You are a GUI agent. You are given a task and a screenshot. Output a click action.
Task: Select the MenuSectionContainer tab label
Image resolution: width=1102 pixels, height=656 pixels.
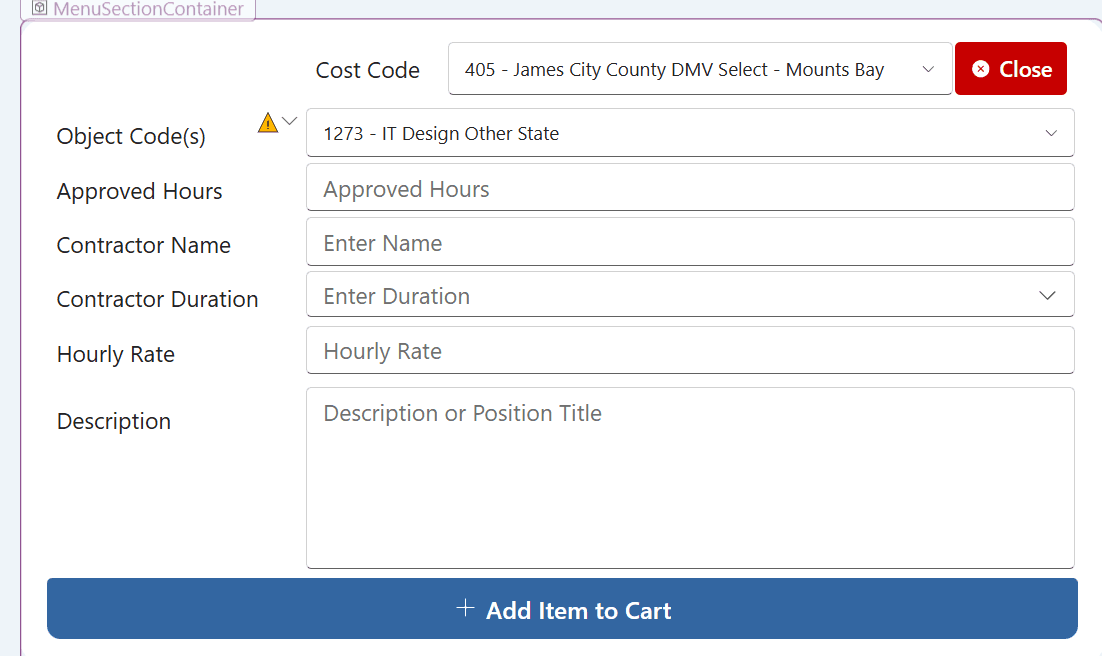point(148,9)
